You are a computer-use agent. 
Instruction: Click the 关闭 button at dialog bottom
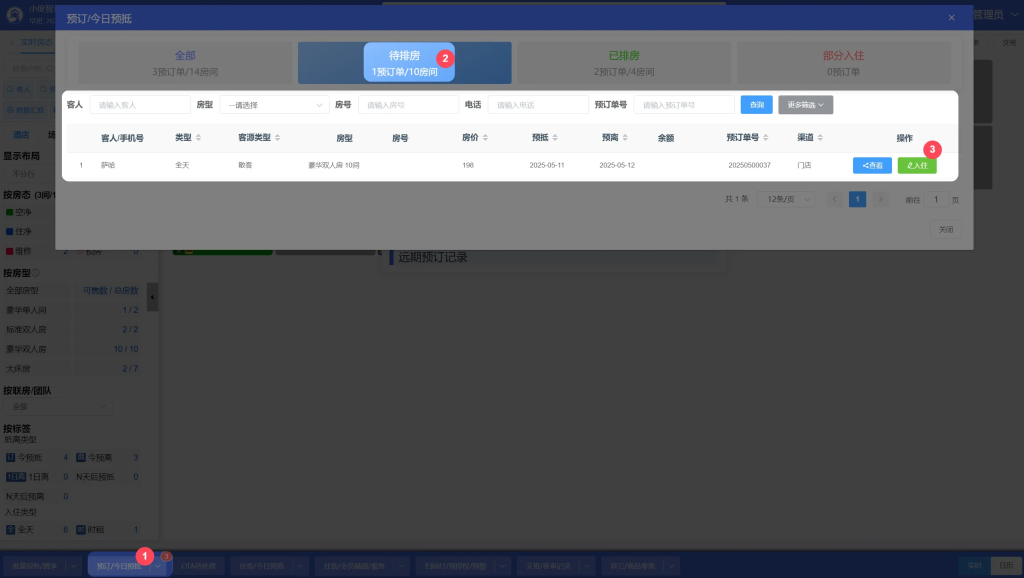tap(945, 229)
